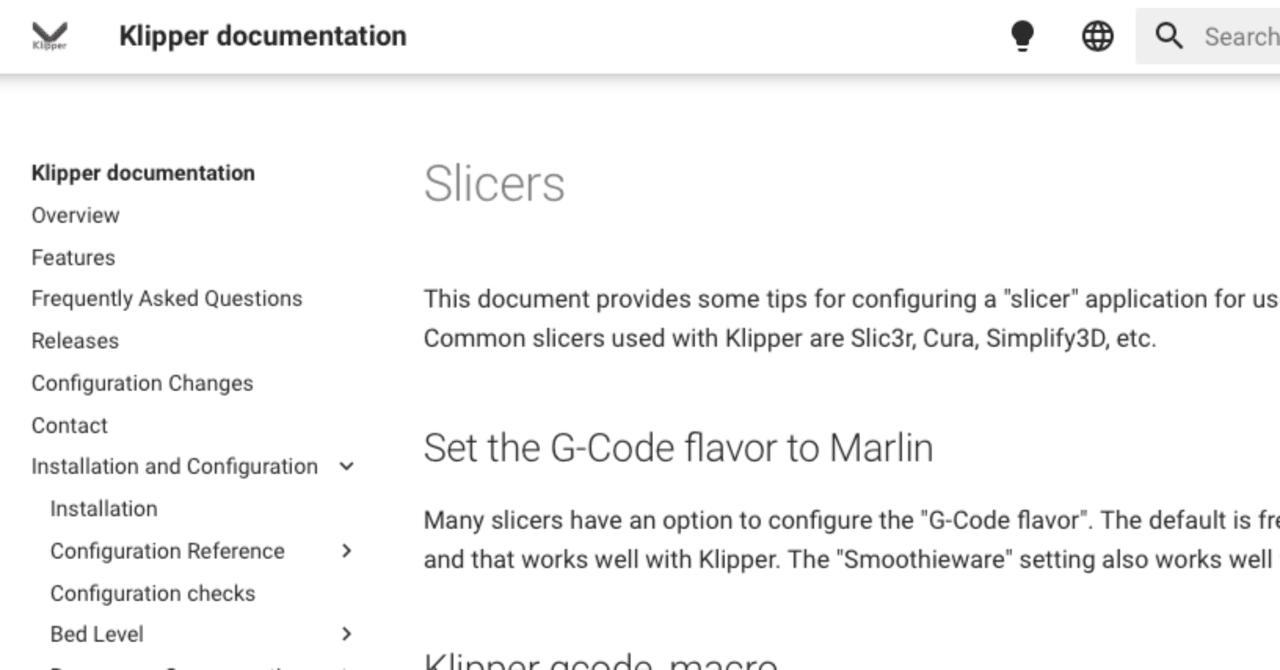
Task: Click the Bed Level sidebar item
Action: coord(97,634)
